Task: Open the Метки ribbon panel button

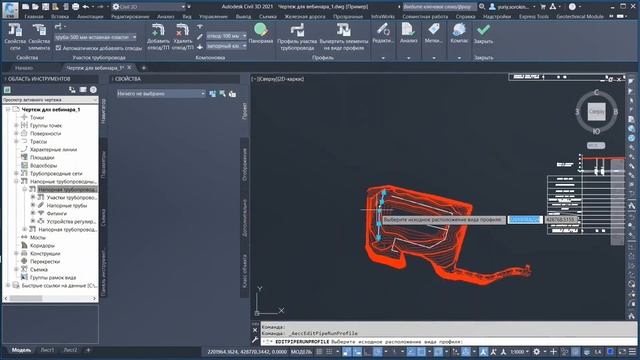Action: pyautogui.click(x=433, y=33)
